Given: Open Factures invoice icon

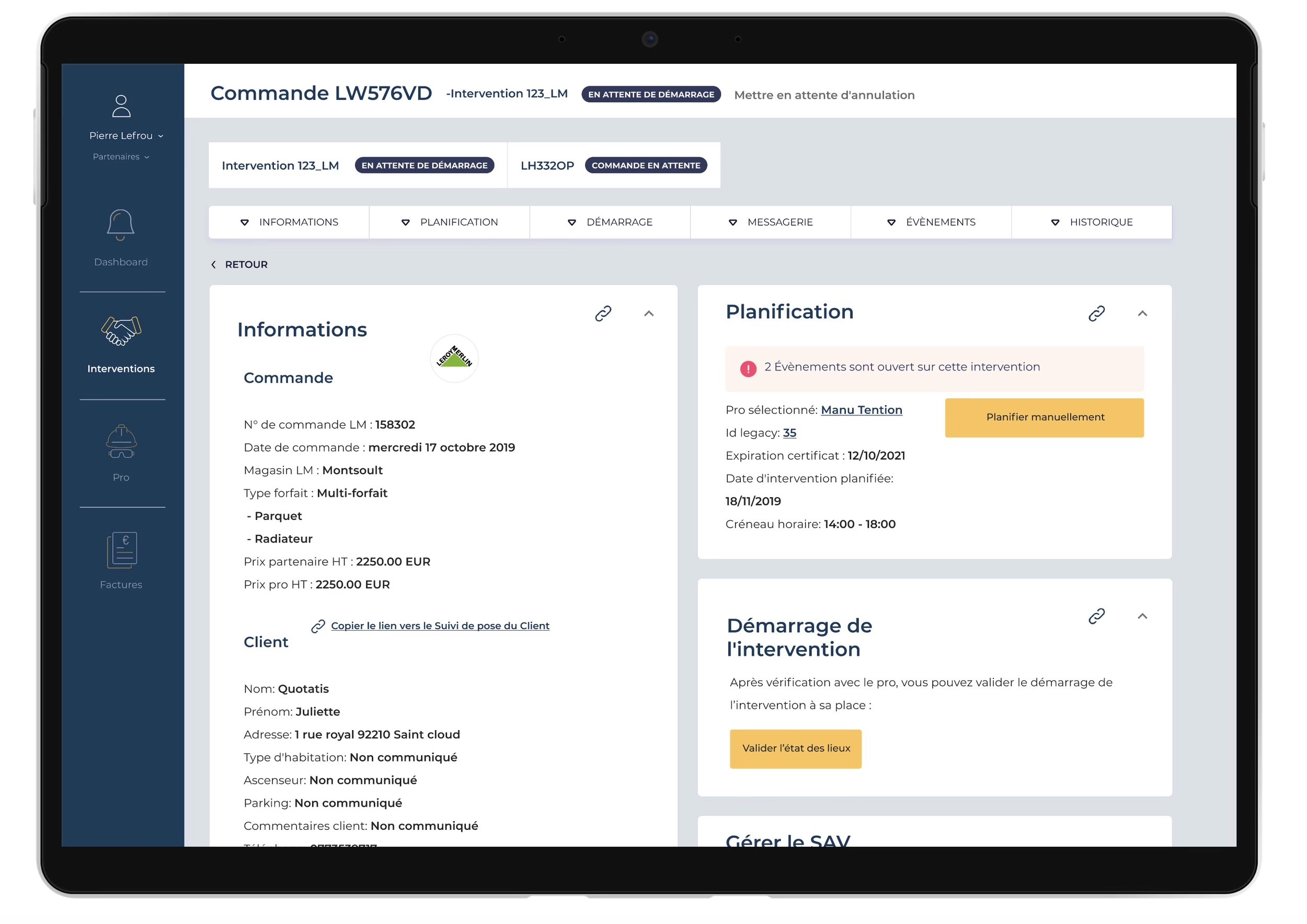Looking at the screenshot, I should [122, 550].
